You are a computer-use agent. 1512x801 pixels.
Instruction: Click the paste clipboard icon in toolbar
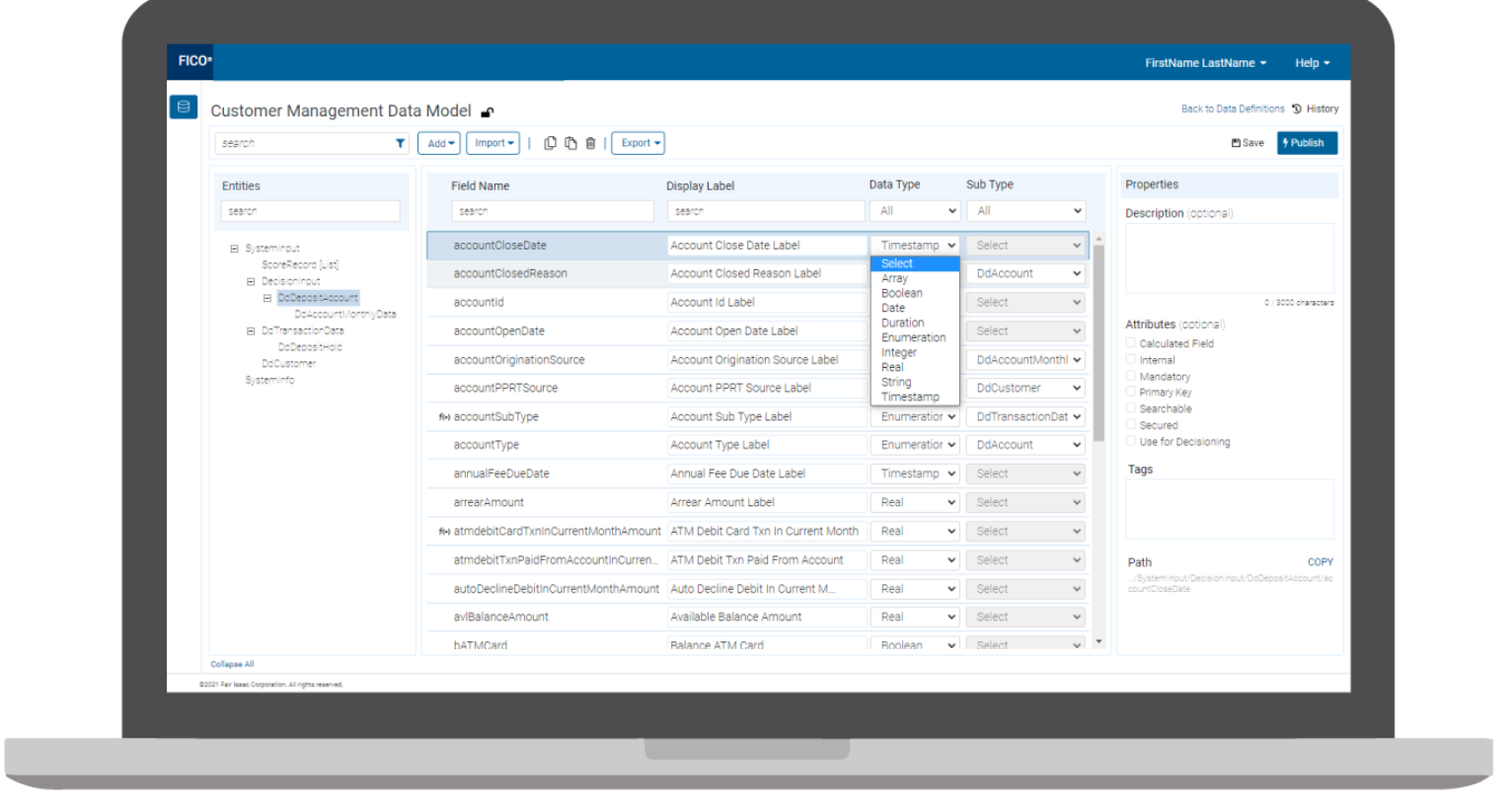click(x=570, y=143)
